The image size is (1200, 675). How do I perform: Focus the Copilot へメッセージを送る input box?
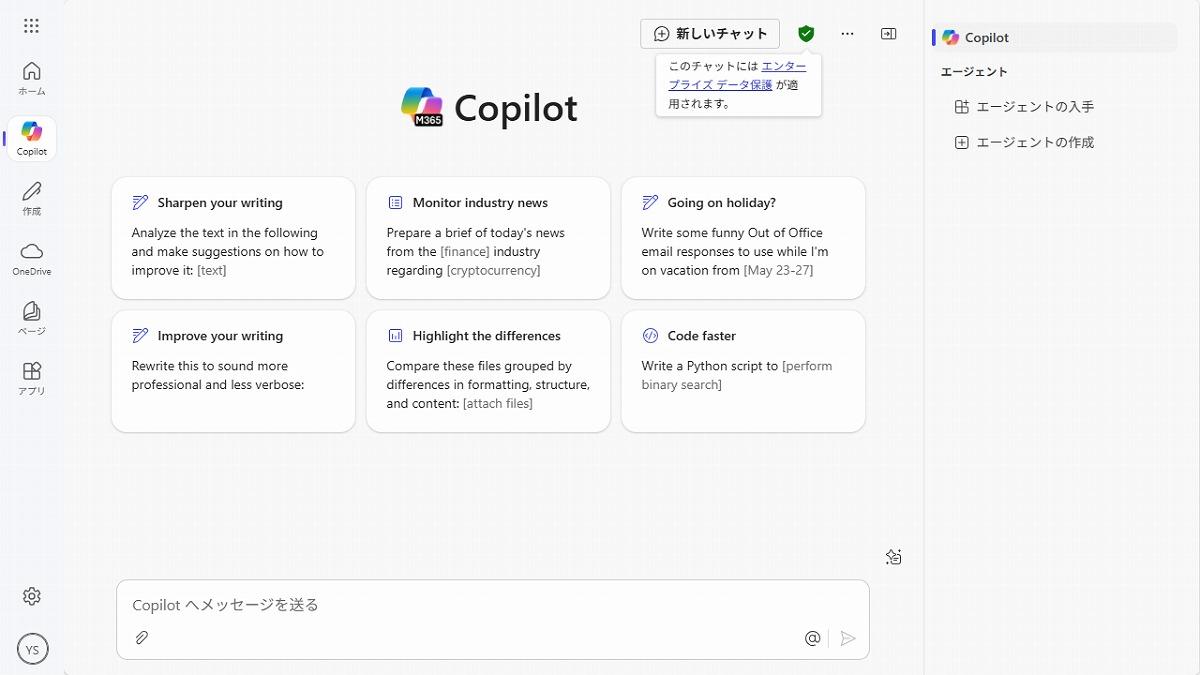493,605
